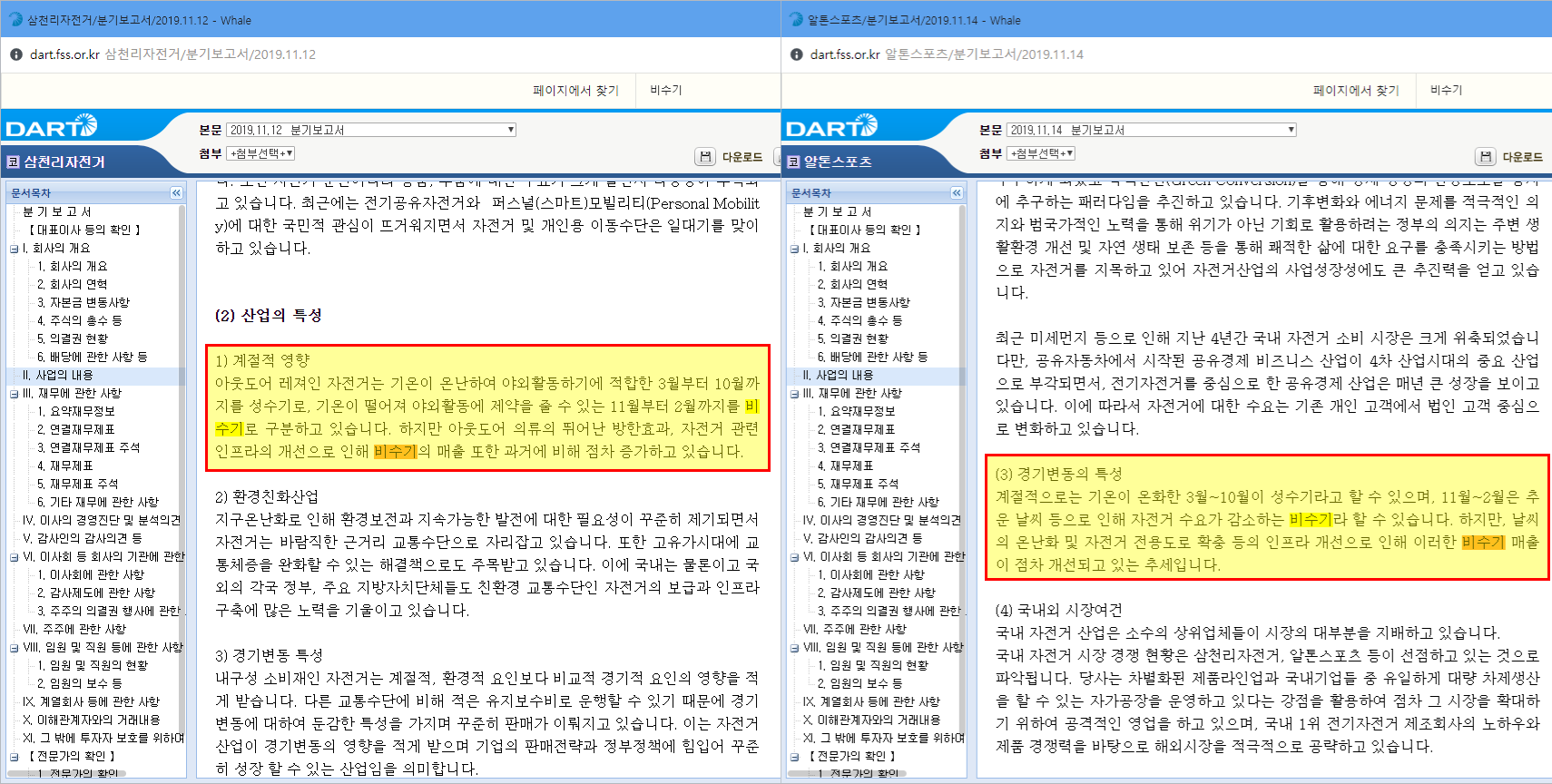1552x784 pixels.
Task: Open 2. 감사제도에 관한 사항 in the left tree
Action: point(95,593)
